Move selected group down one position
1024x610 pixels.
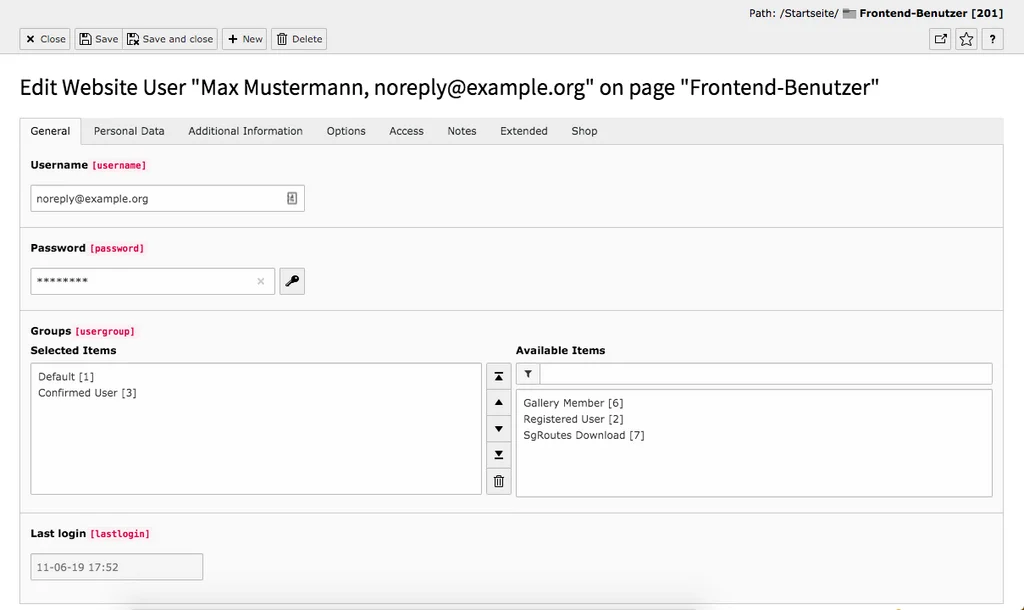coord(498,428)
